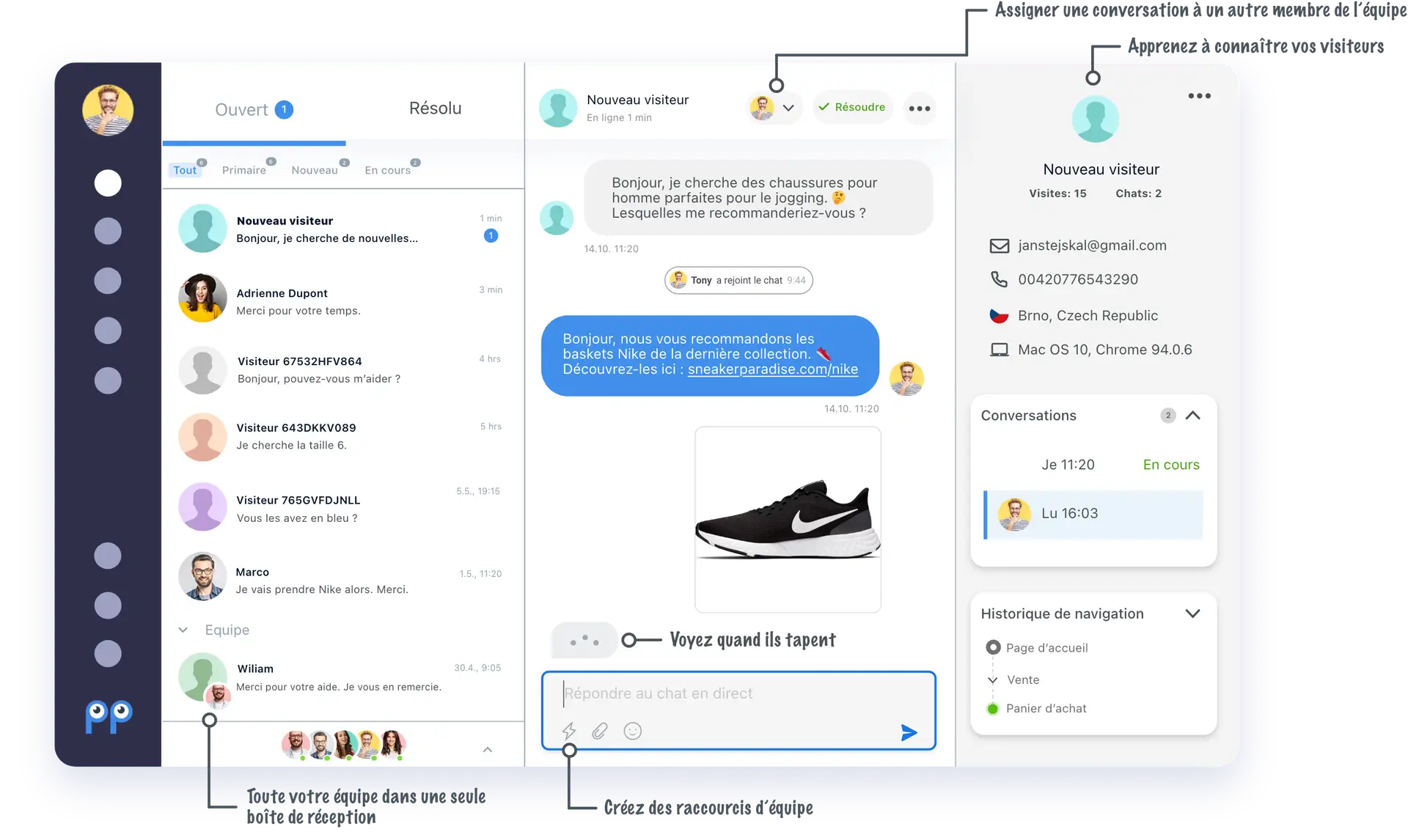
Task: Select the Nouveau filter
Action: coord(315,170)
